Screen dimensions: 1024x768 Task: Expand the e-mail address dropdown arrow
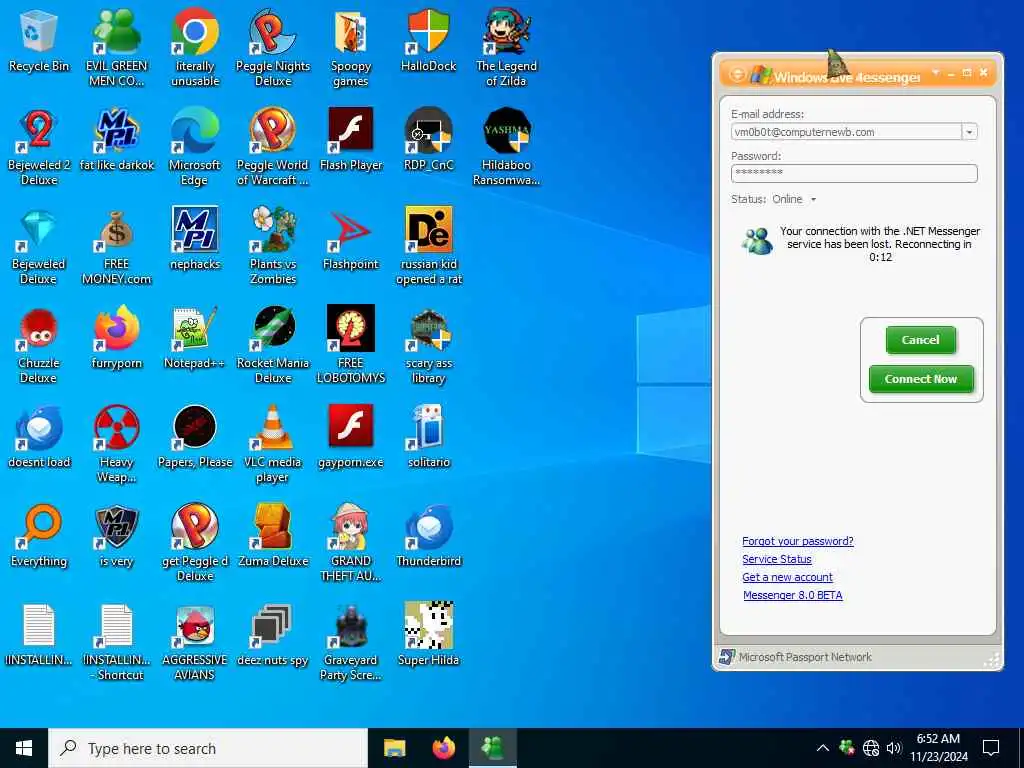(x=969, y=132)
